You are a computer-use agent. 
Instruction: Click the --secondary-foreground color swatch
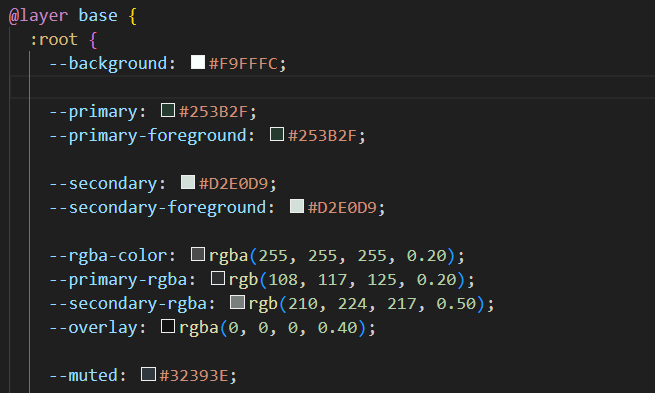297,206
